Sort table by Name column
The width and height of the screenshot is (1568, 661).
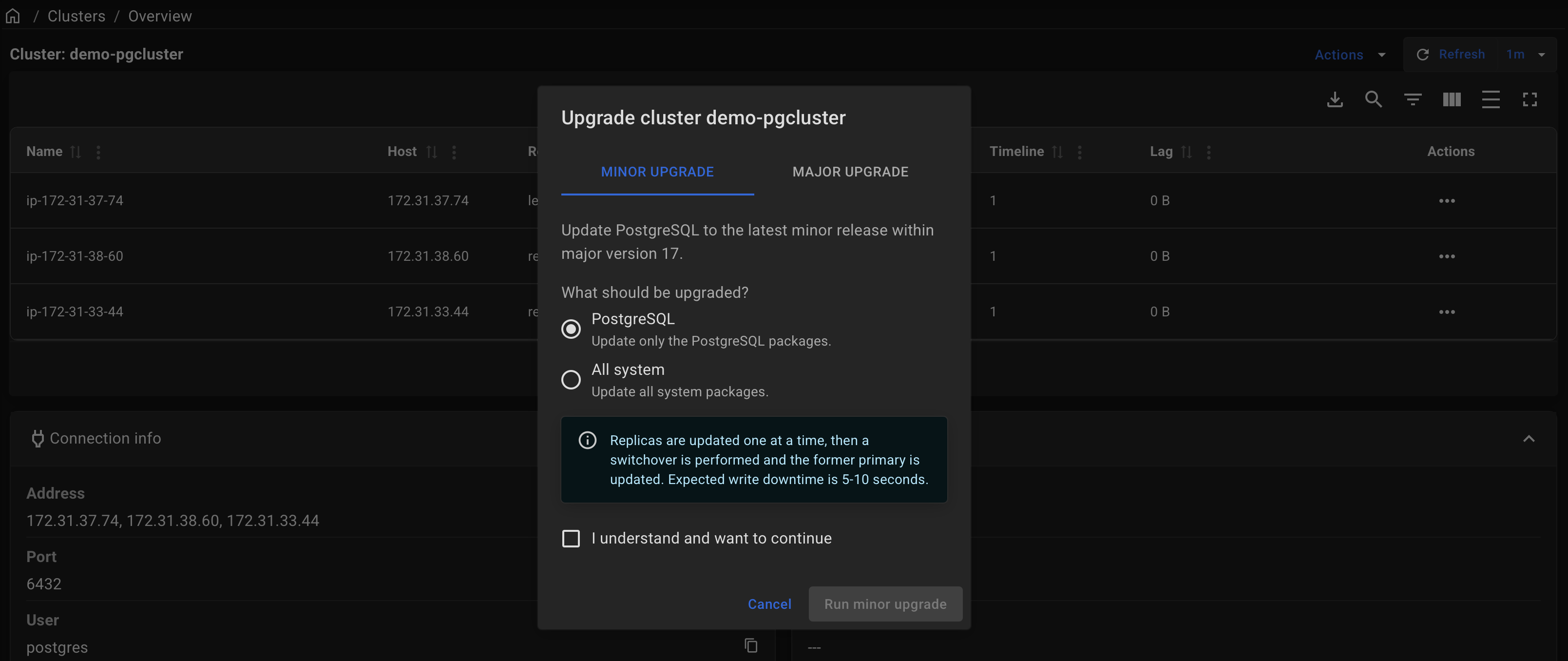click(76, 152)
